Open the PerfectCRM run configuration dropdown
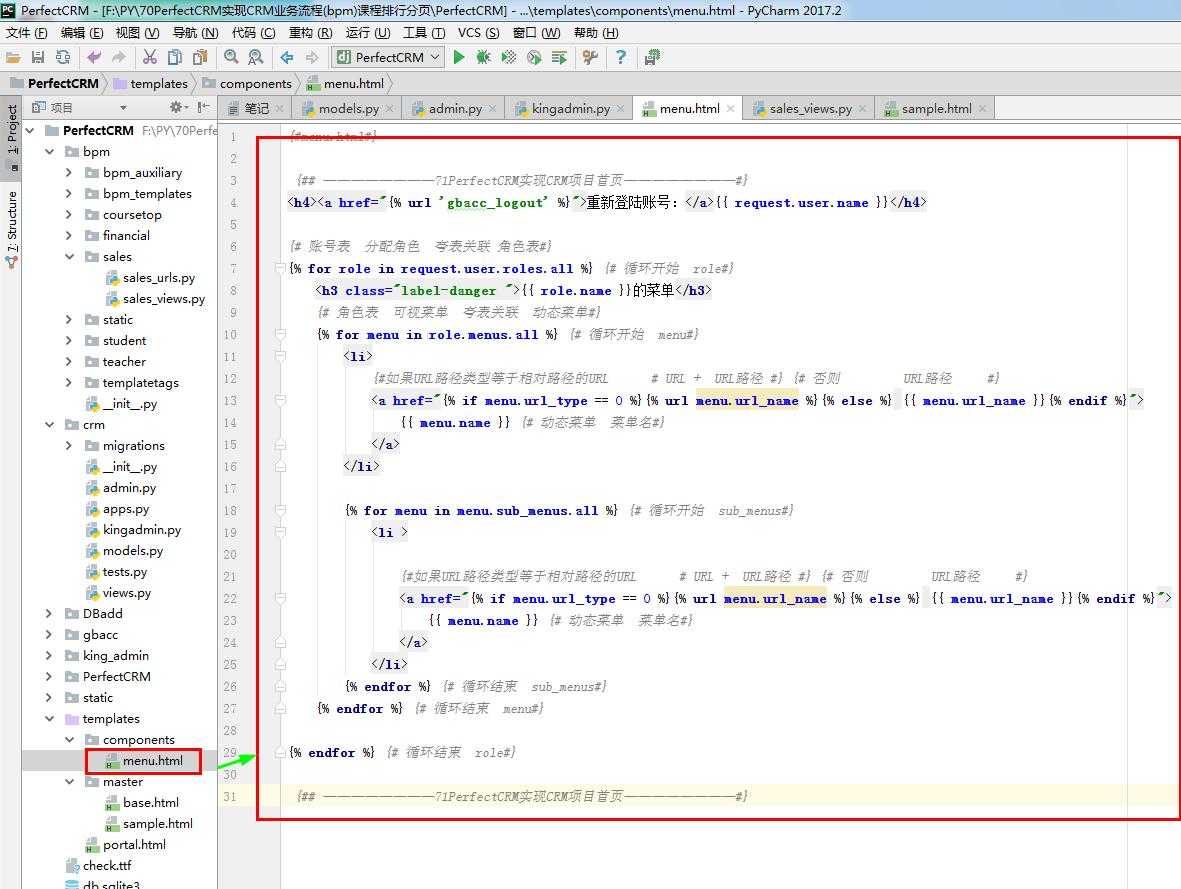Viewport: 1181px width, 889px height. click(x=389, y=57)
